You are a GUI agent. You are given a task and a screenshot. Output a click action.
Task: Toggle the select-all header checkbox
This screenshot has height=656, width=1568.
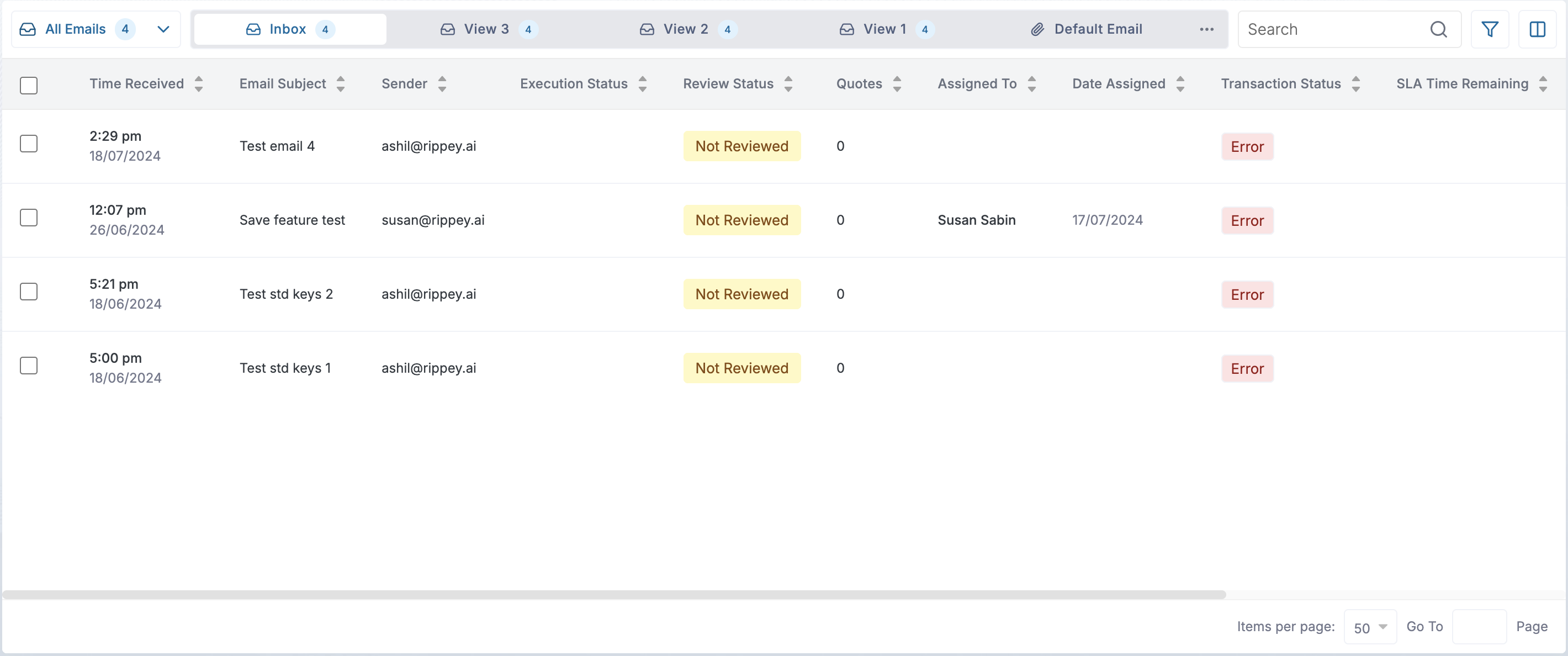[x=29, y=85]
